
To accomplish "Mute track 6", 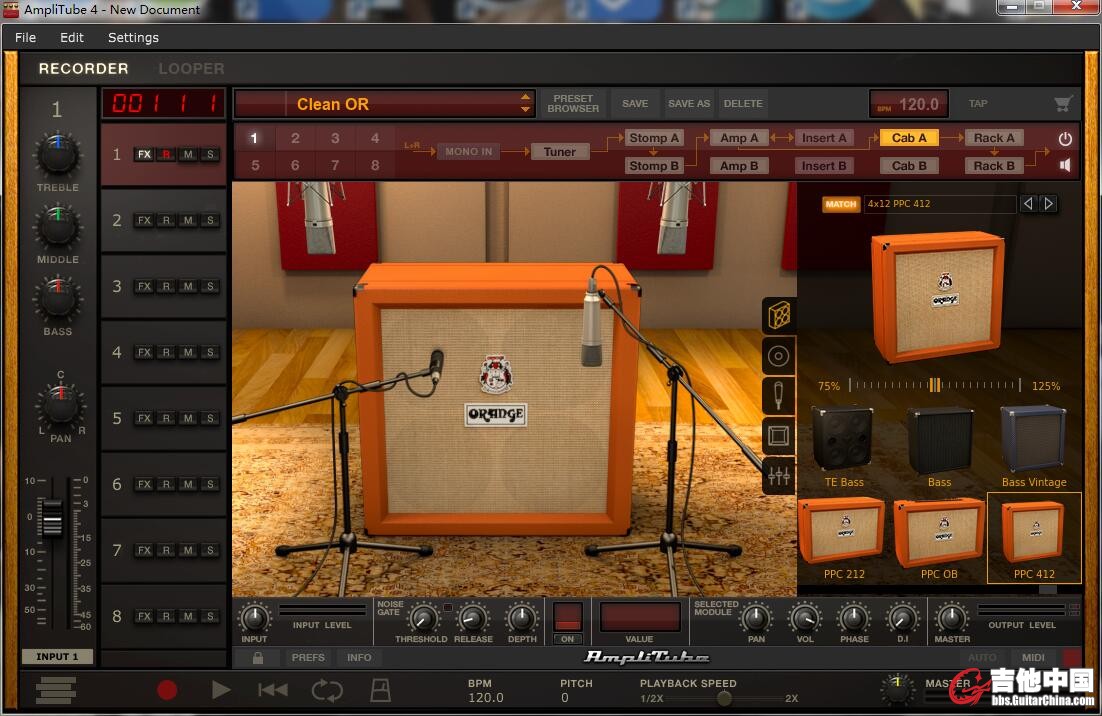I will (188, 485).
